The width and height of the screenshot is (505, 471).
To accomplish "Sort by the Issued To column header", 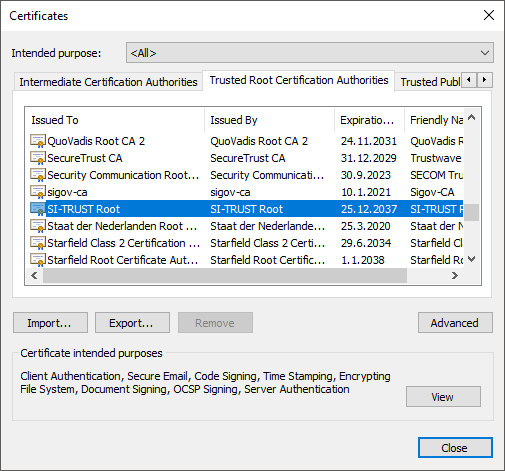I will tap(115, 120).
